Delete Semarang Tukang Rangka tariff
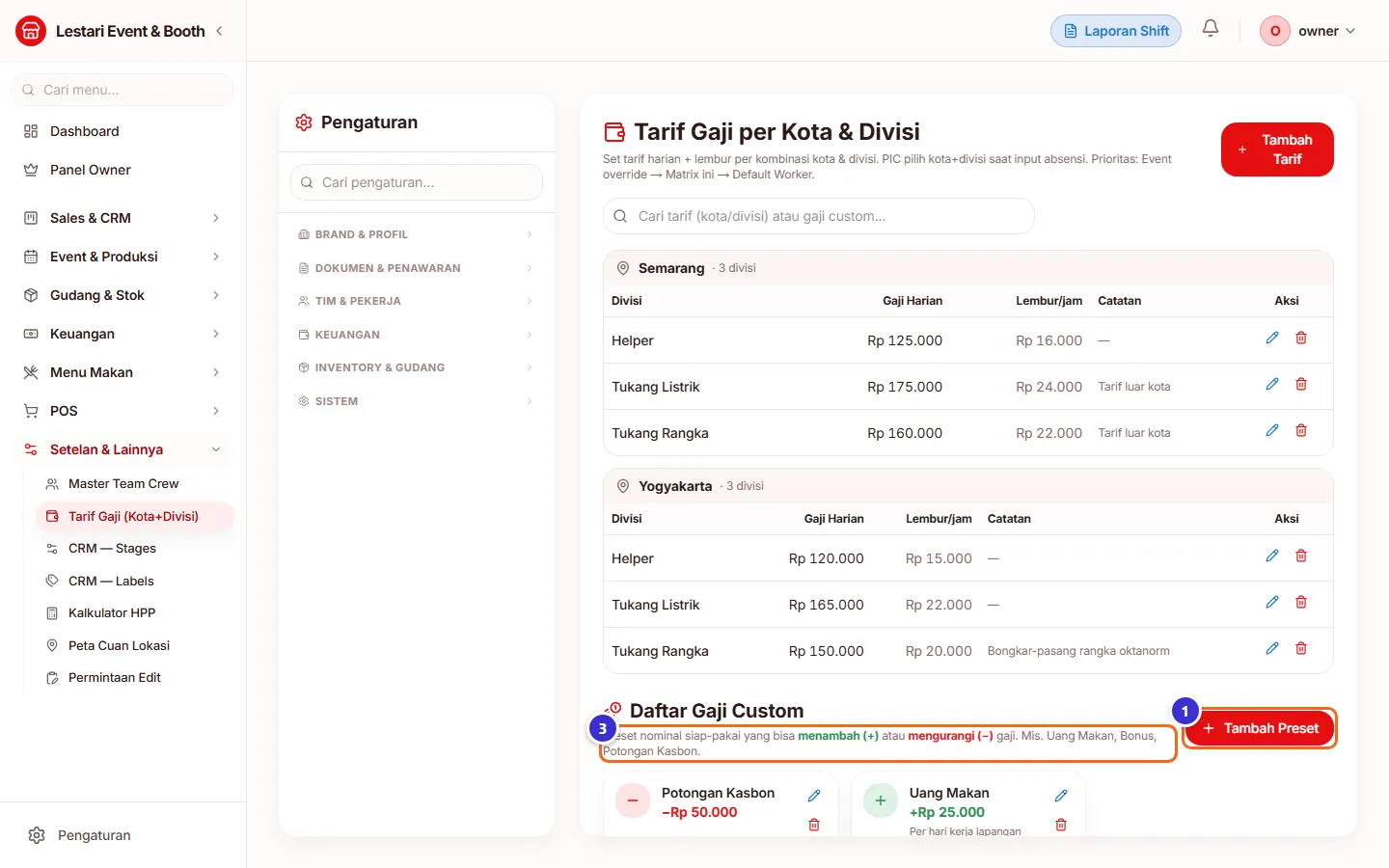Screen dimensions: 1389x868 pyautogui.click(x=1301, y=430)
